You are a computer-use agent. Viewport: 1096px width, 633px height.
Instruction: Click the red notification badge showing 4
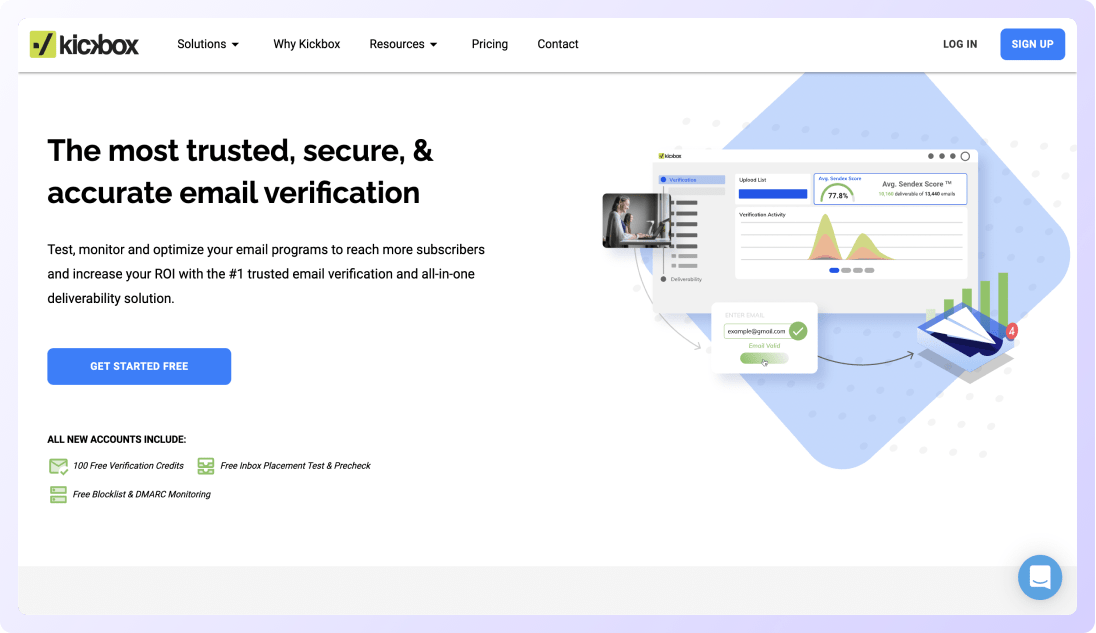1012,330
